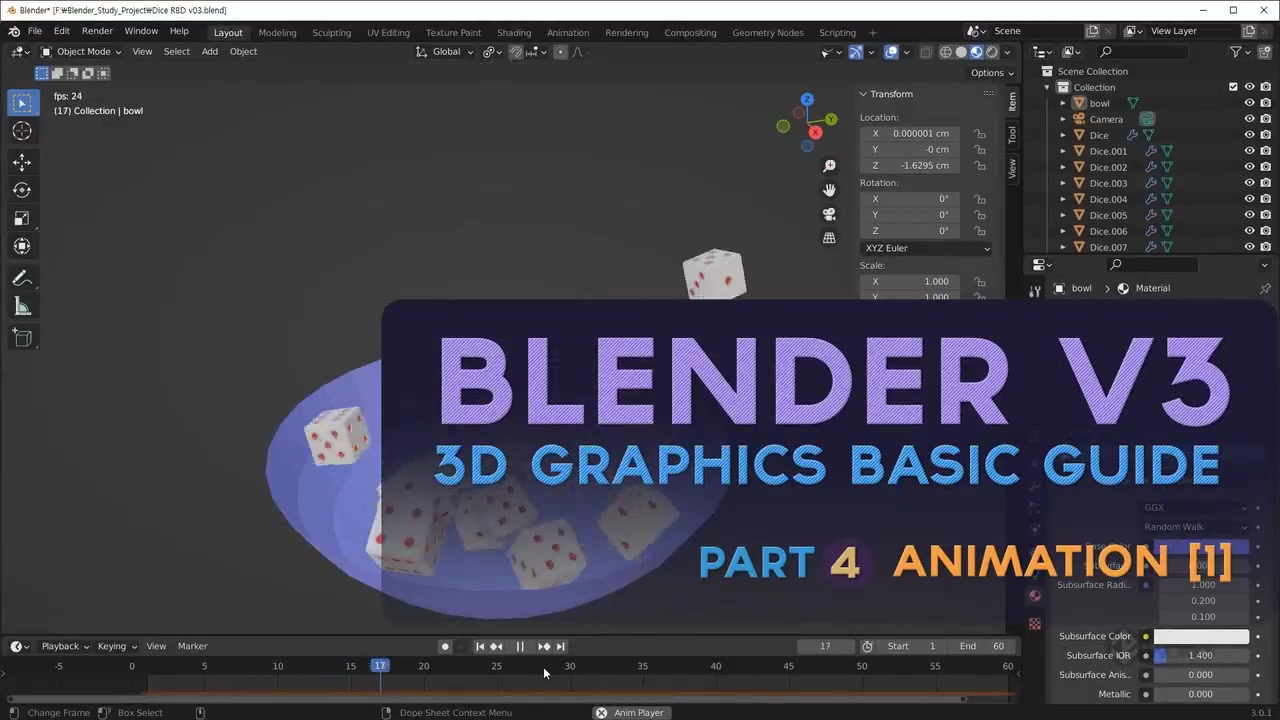Activate the Move tool
Screen dimensions: 1280x720
[x=22, y=162]
